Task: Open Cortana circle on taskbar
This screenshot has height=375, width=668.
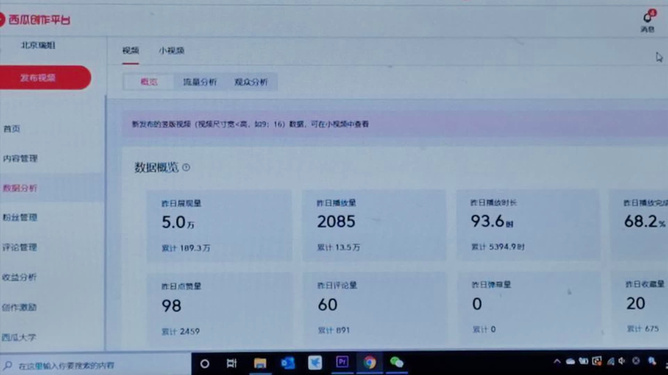Action: click(204, 363)
